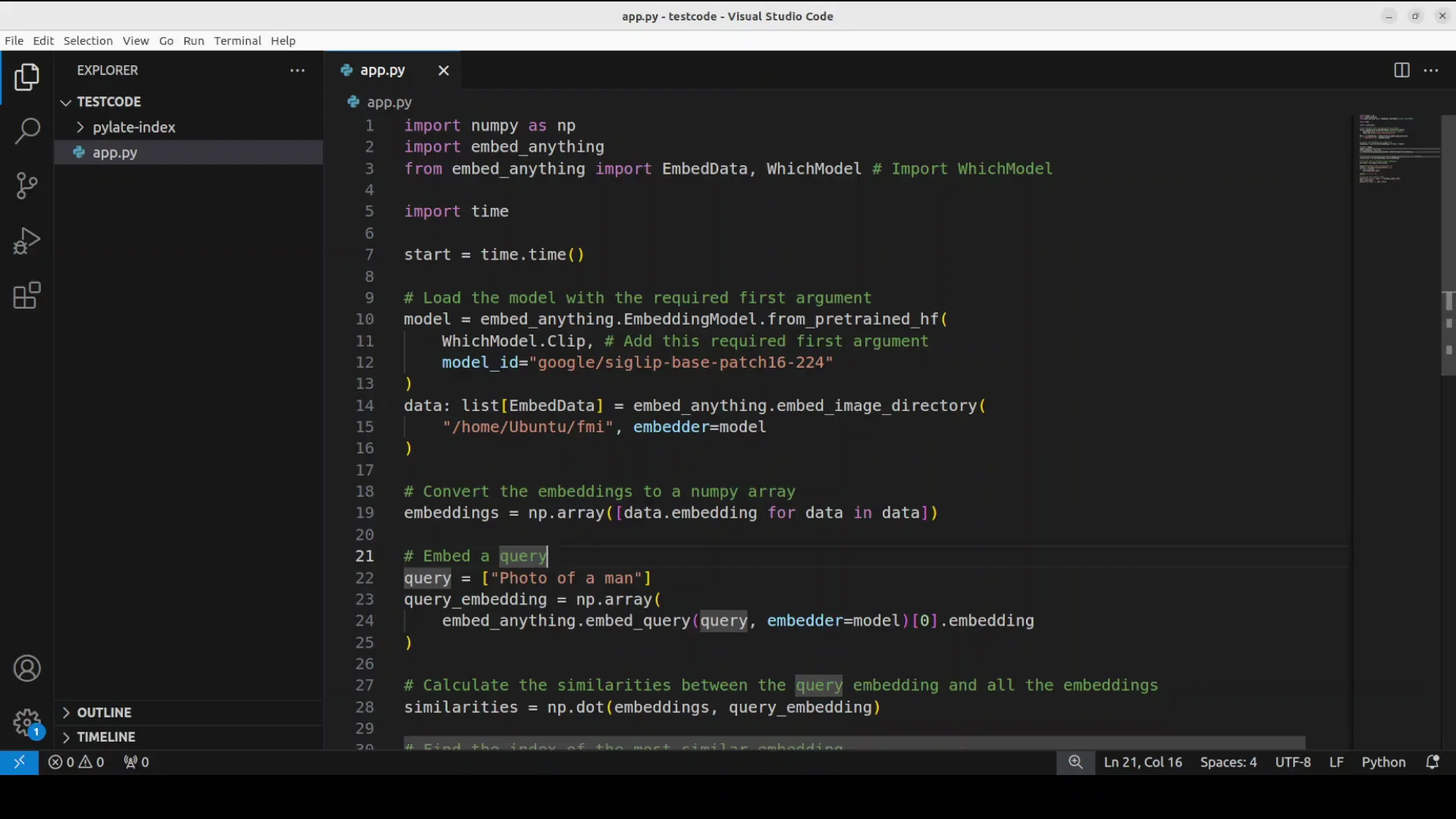Change the Python language mode
Viewport: 1456px width, 819px height.
click(x=1383, y=762)
